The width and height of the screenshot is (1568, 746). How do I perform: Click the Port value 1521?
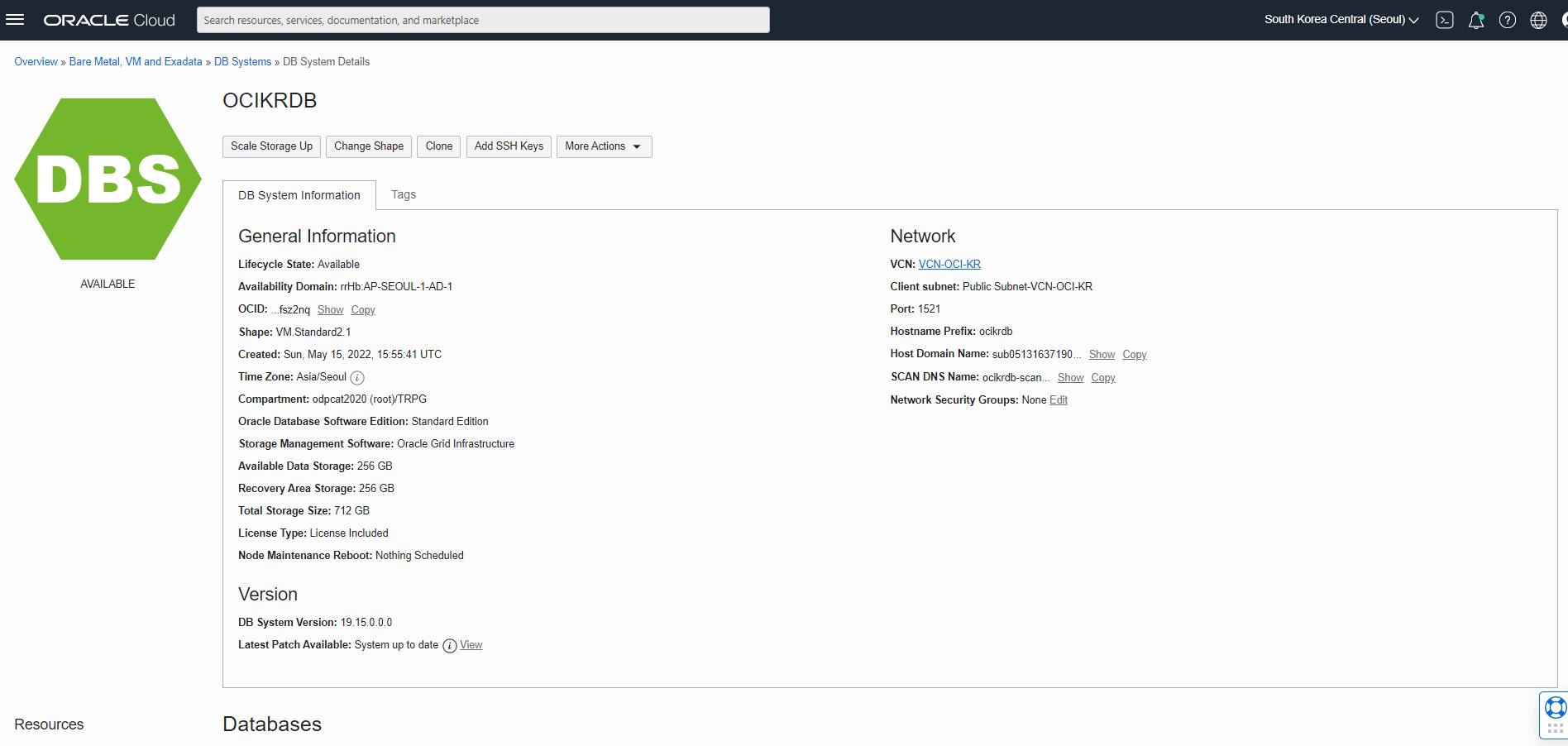(x=929, y=309)
